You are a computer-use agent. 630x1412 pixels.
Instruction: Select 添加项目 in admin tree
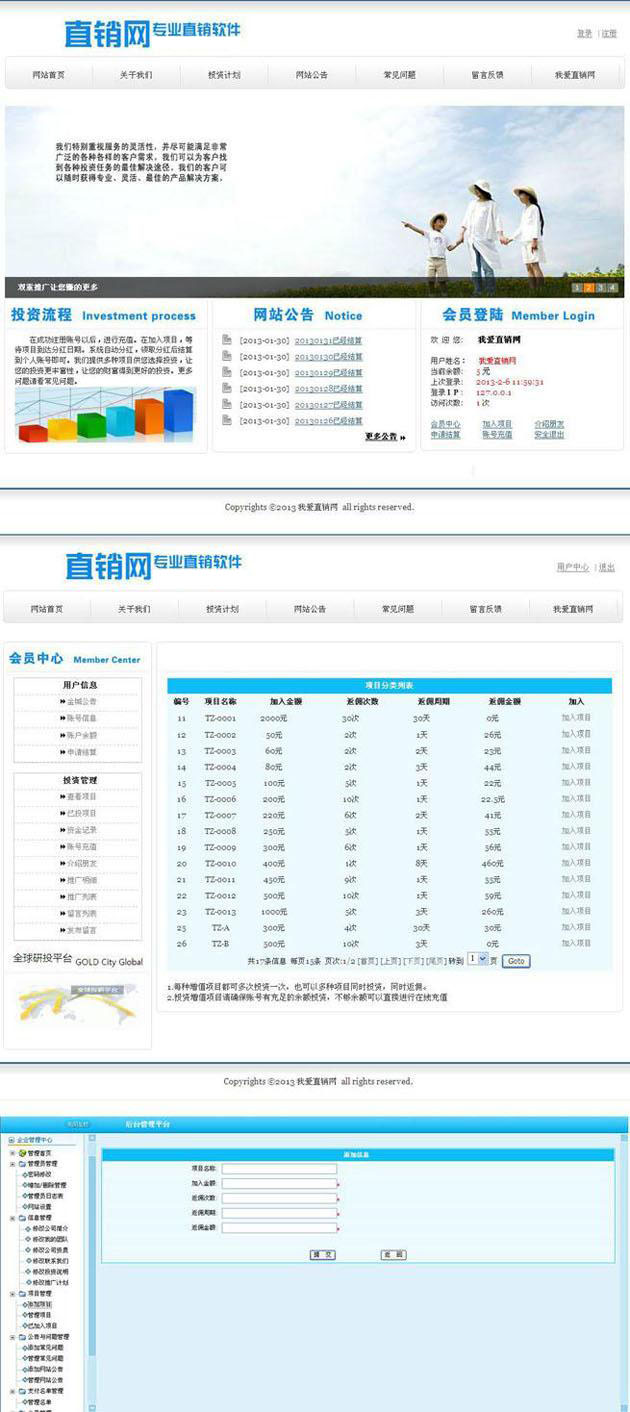pyautogui.click(x=38, y=1304)
